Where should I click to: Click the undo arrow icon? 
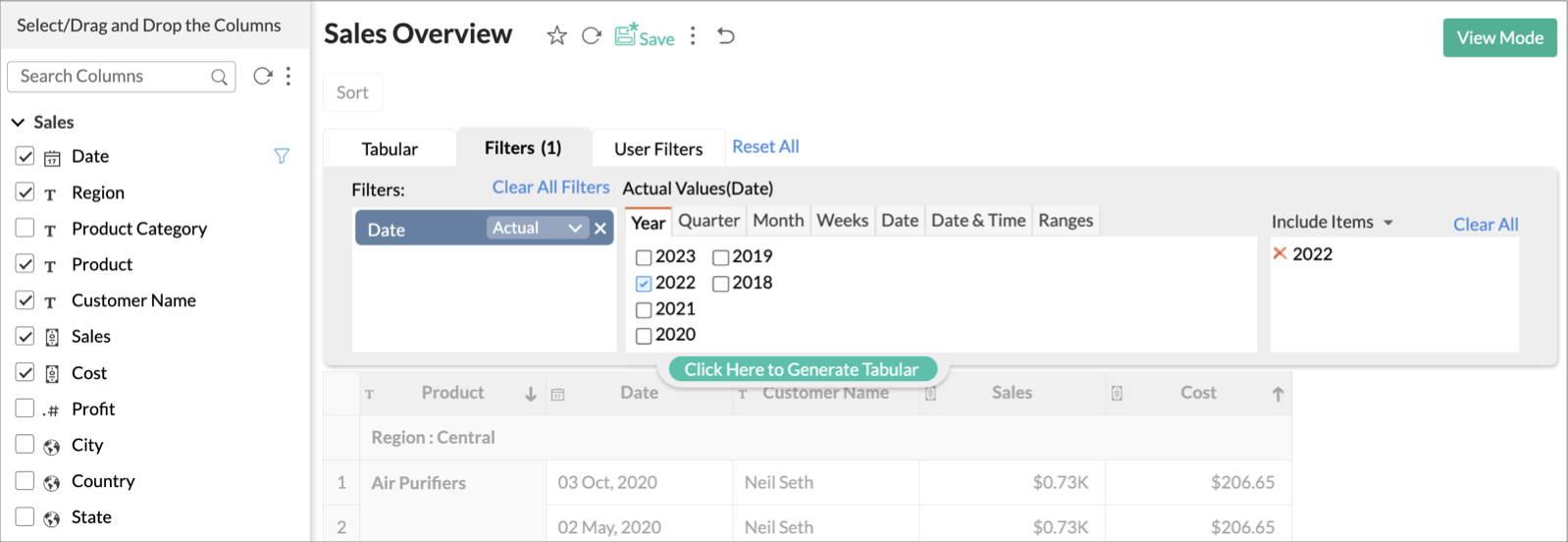click(x=726, y=36)
